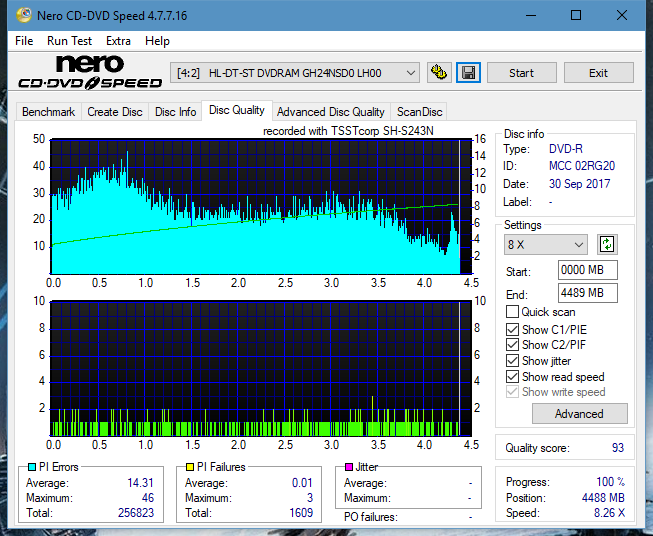Maximize the Nero CD-DVD Speed window
The image size is (653, 536).
[x=576, y=15]
